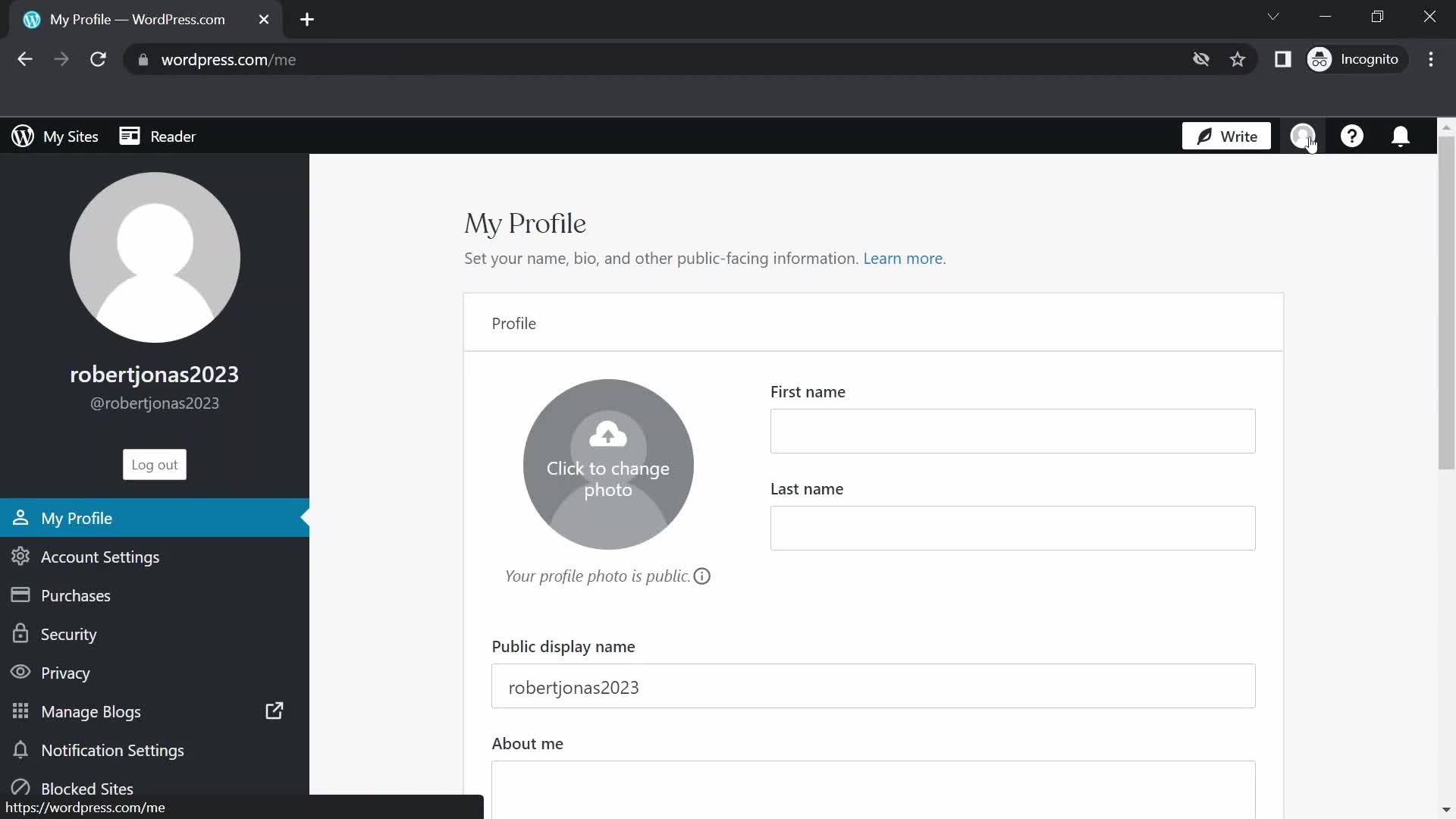
Task: Bookmark the page with the star icon
Action: point(1238,59)
